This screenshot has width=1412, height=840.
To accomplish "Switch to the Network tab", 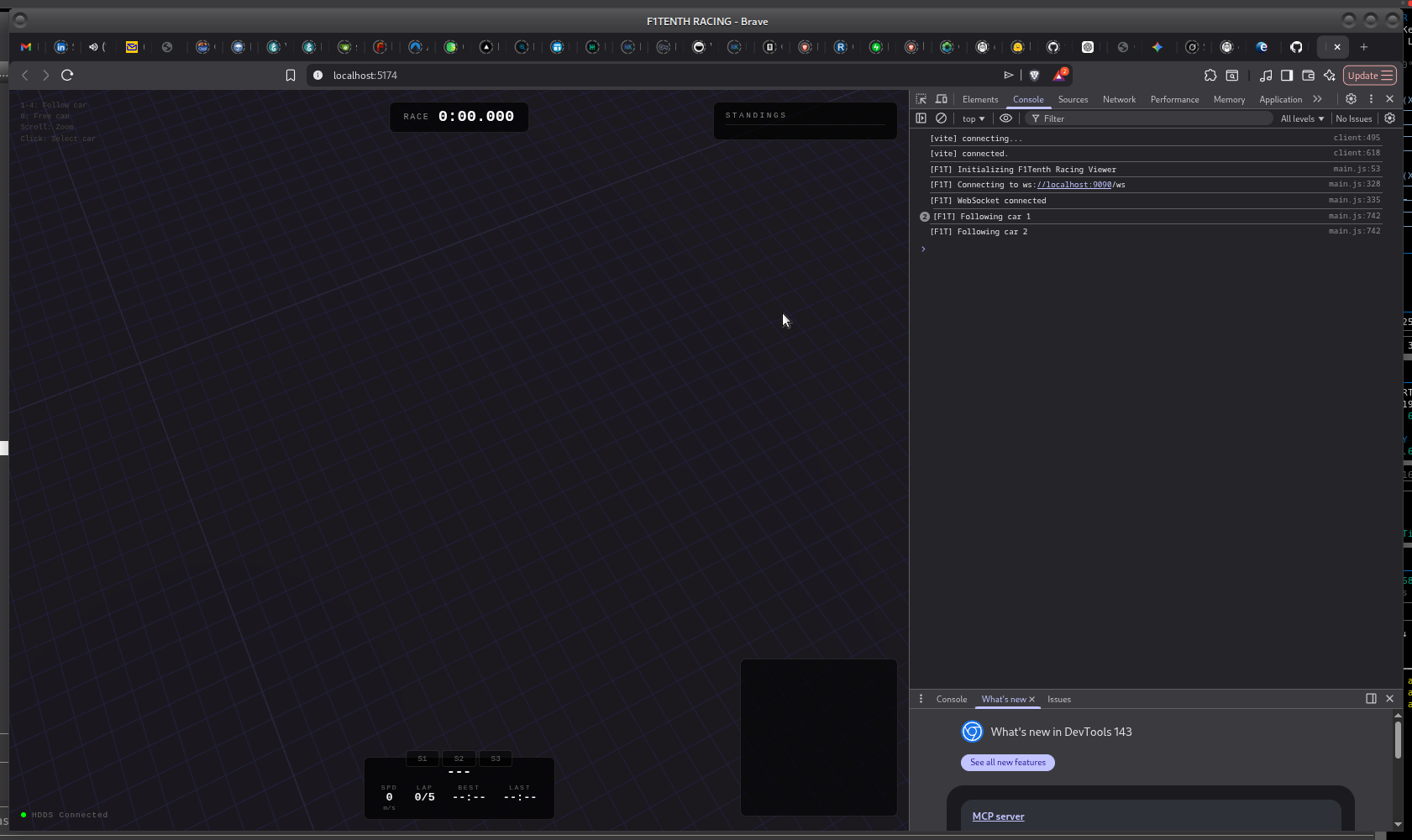I will [x=1119, y=99].
